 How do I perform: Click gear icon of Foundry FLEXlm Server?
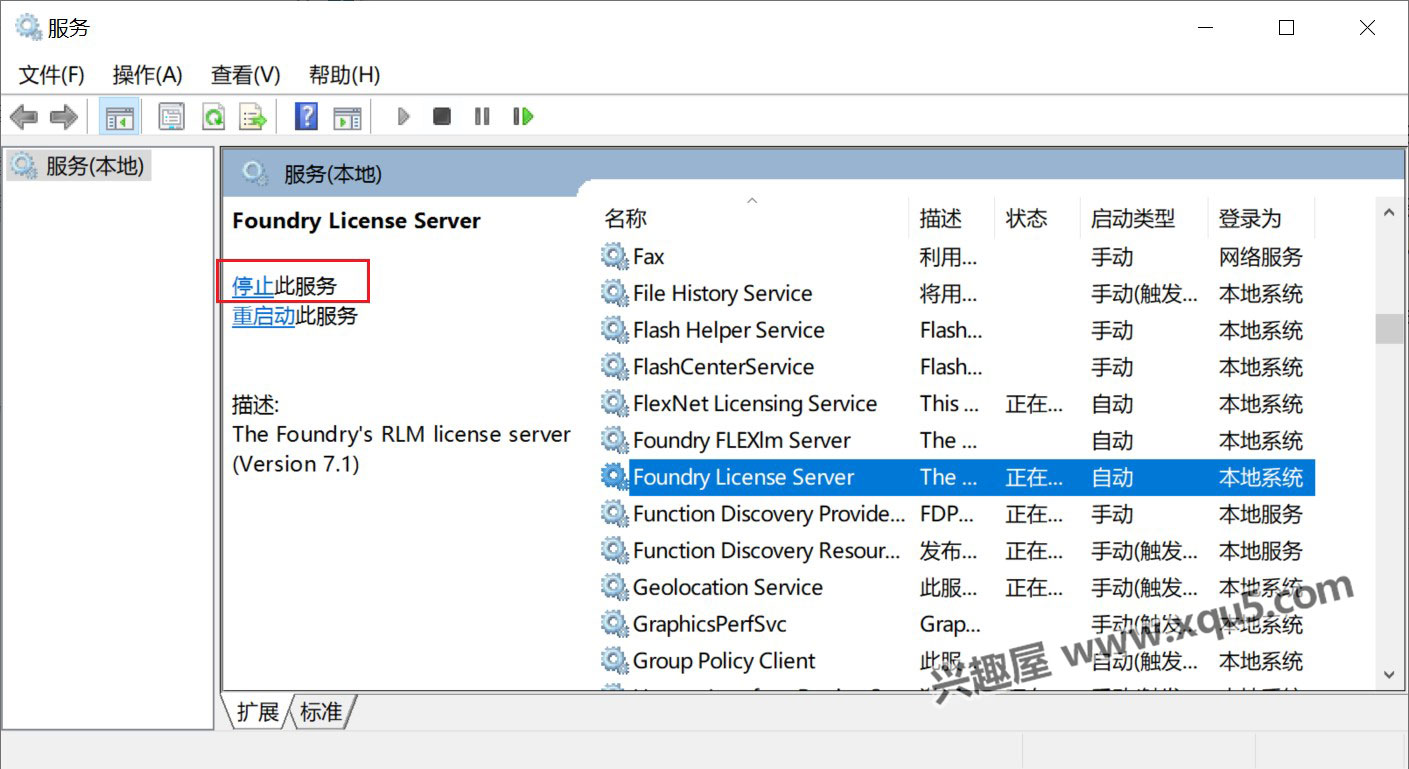click(x=614, y=440)
